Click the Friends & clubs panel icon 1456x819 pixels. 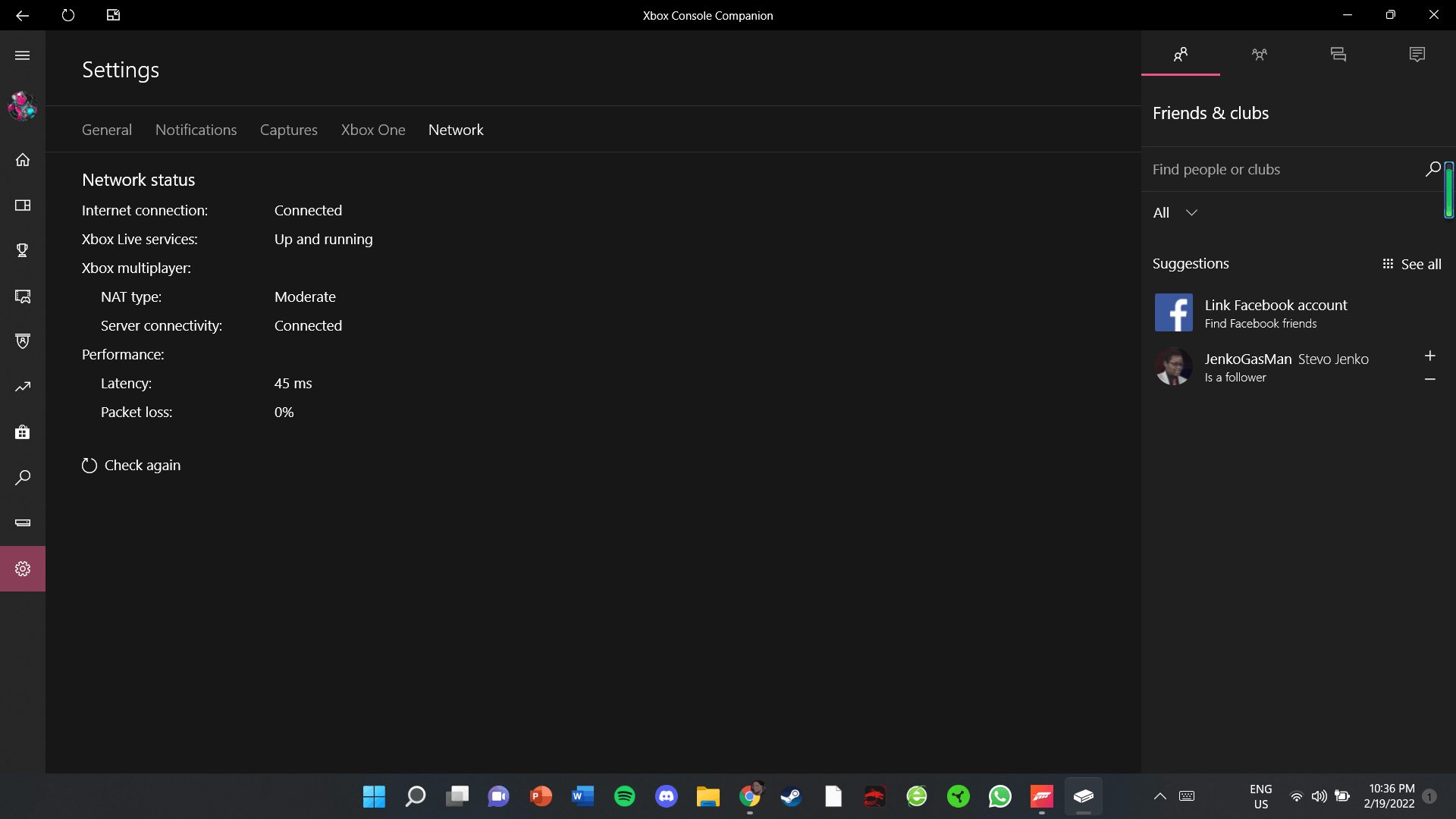(1180, 53)
